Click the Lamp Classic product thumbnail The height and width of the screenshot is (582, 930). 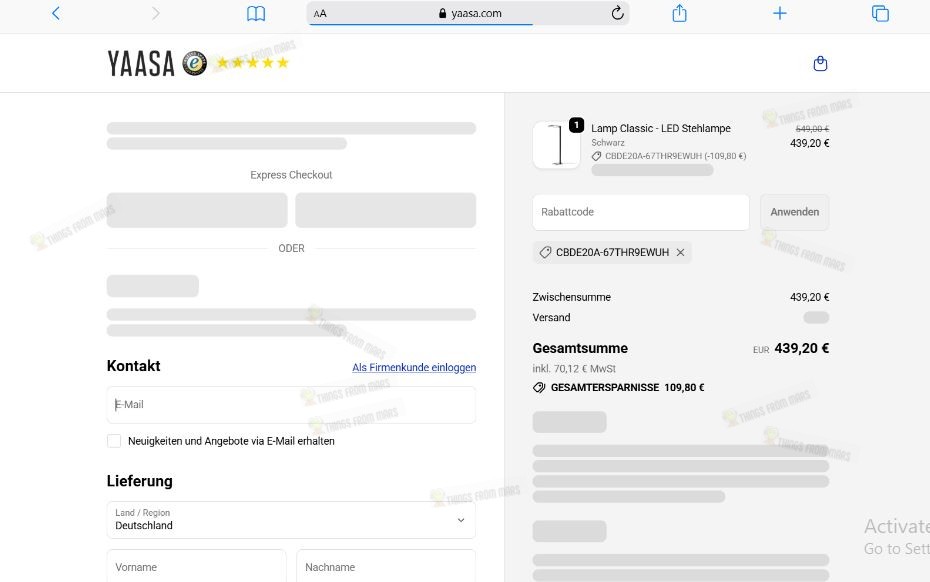(556, 145)
